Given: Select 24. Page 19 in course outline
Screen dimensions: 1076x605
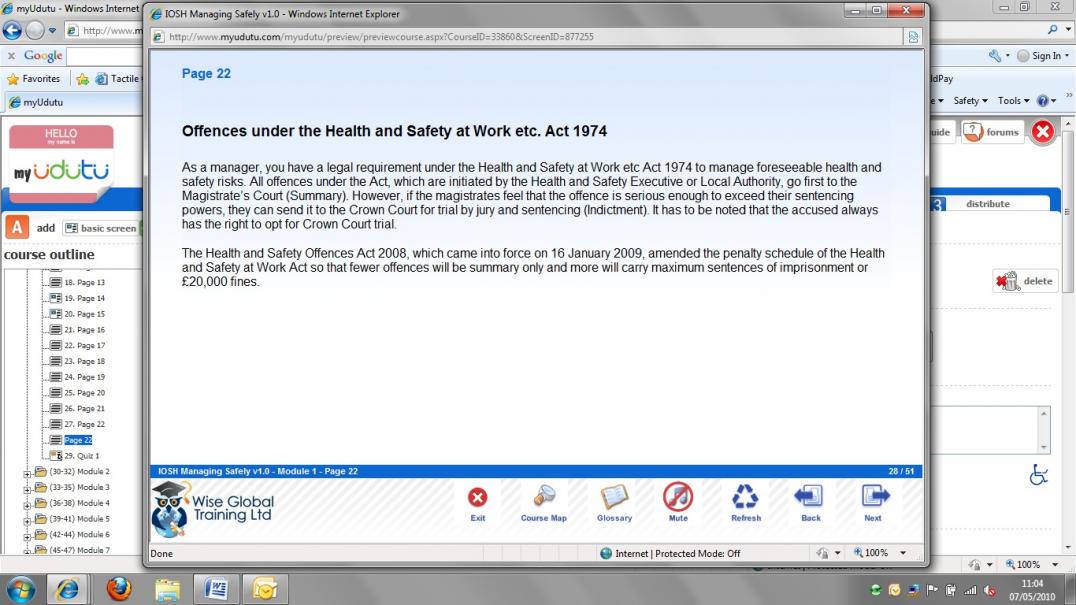Looking at the screenshot, I should click(84, 377).
